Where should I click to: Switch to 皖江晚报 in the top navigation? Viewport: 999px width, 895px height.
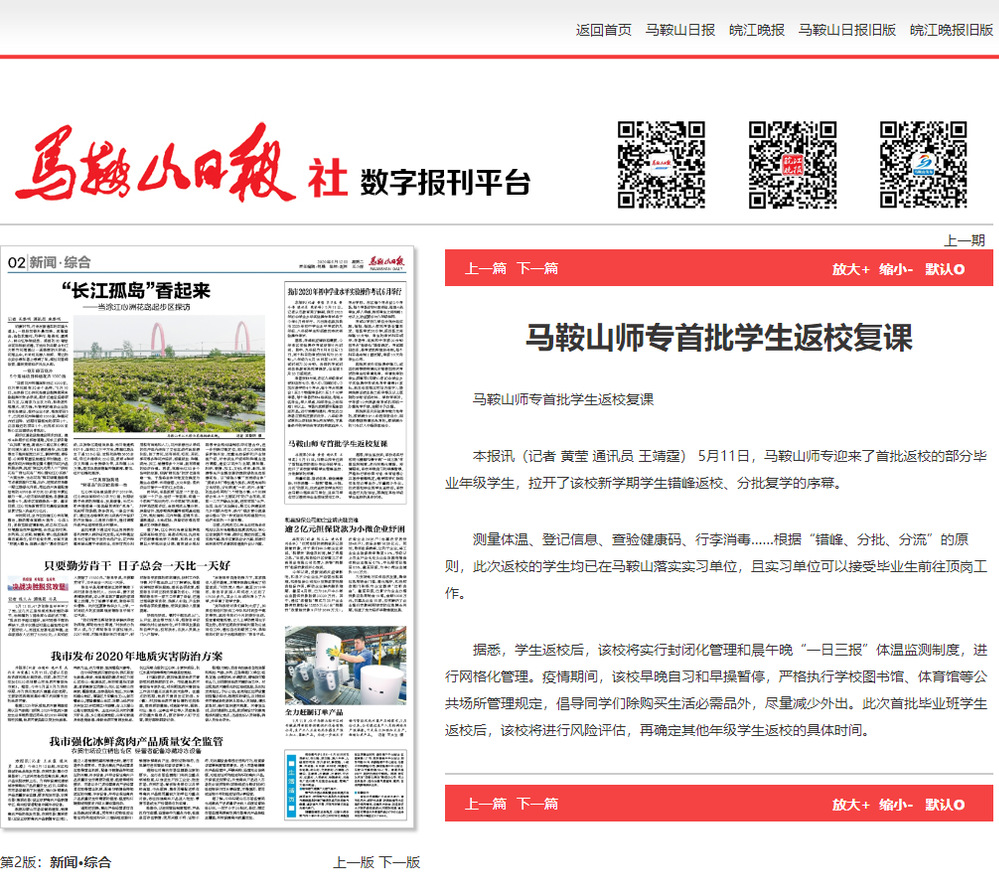tap(756, 30)
